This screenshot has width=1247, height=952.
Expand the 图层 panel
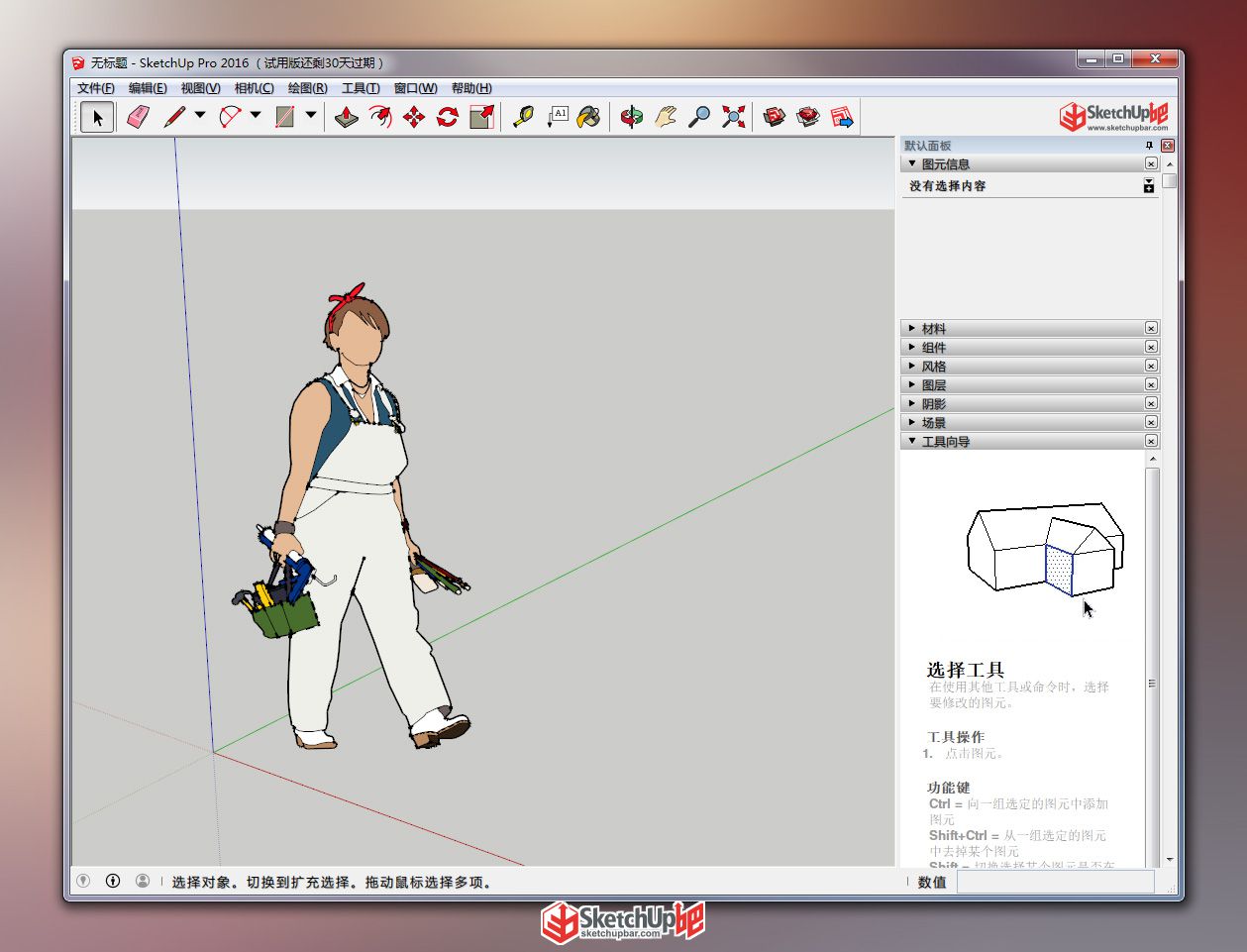pyautogui.click(x=912, y=384)
